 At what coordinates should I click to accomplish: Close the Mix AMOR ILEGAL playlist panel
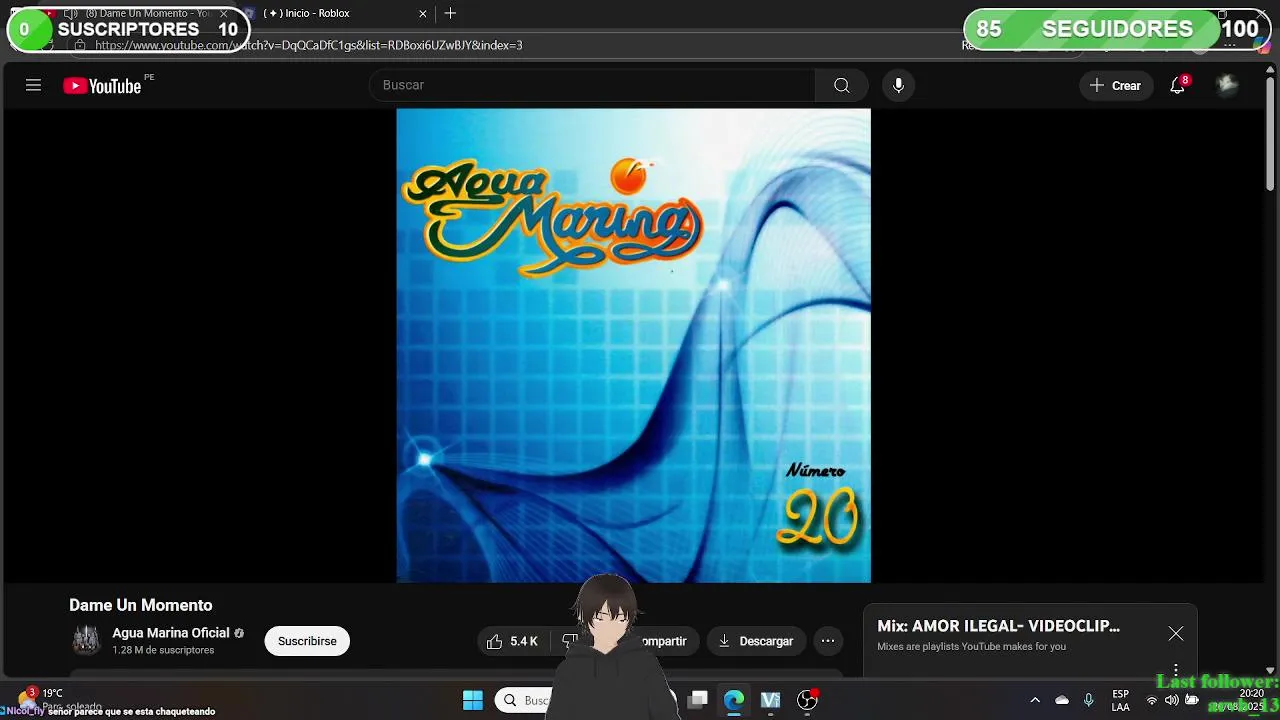(1176, 634)
